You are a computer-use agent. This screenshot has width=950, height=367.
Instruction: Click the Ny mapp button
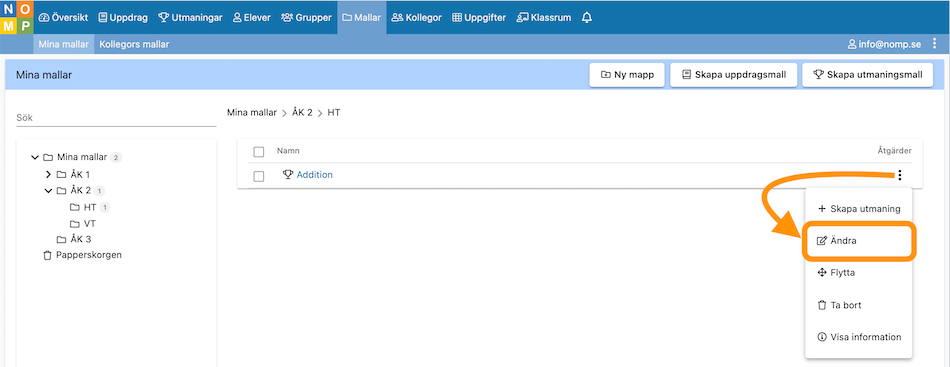point(627,75)
